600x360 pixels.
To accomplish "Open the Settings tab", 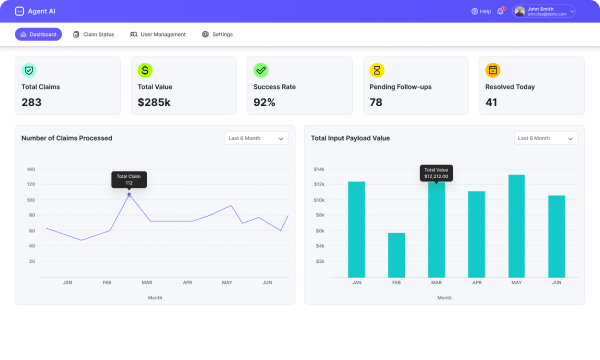I will 217,34.
